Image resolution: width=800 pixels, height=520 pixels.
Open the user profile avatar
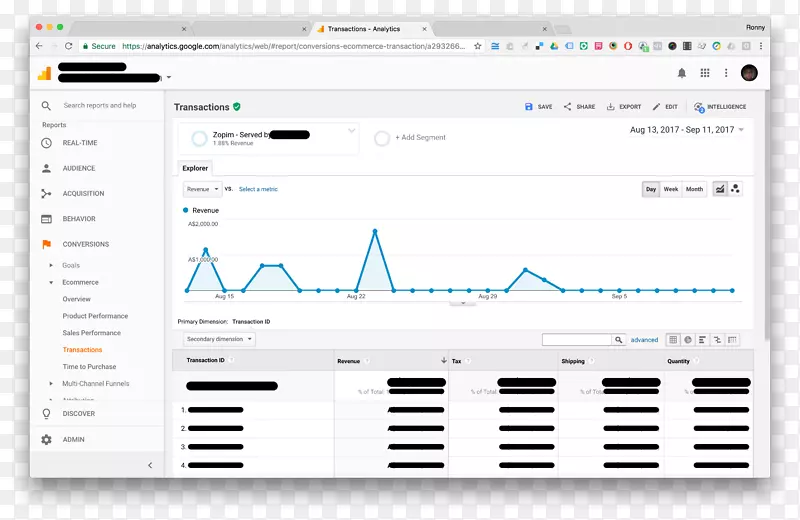tap(749, 73)
